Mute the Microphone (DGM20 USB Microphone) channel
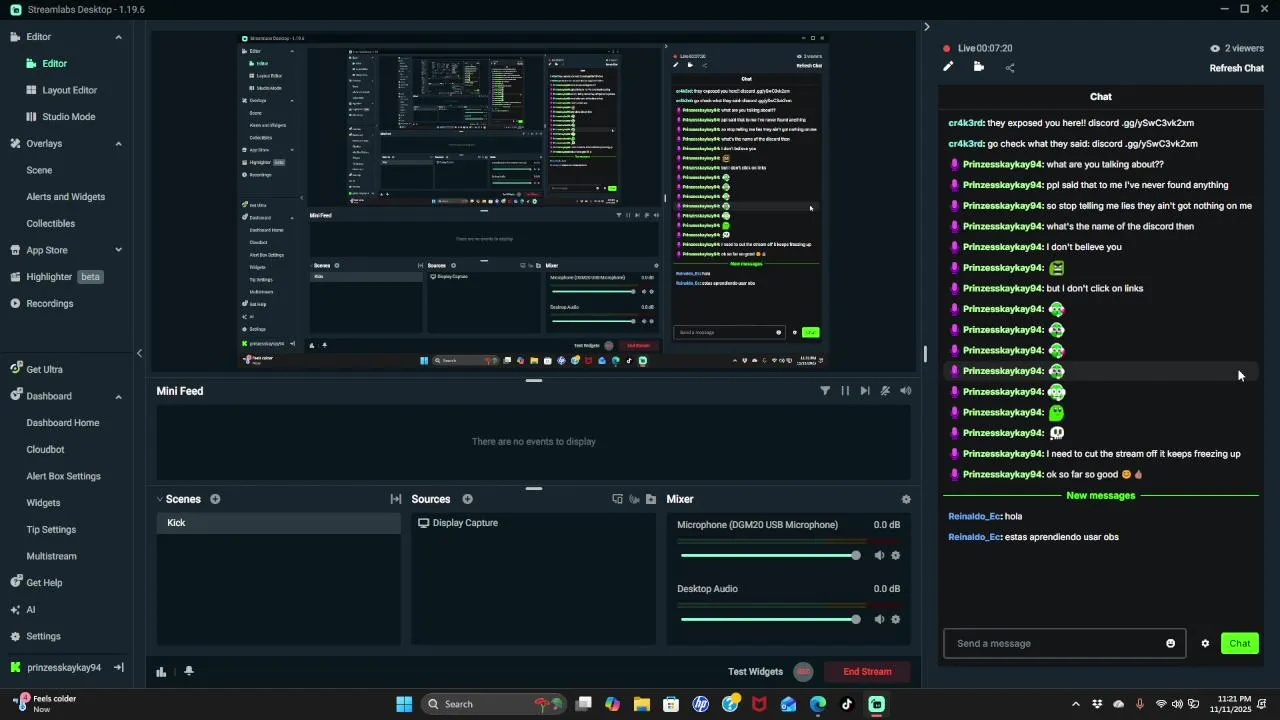The image size is (1280, 720). click(x=879, y=555)
